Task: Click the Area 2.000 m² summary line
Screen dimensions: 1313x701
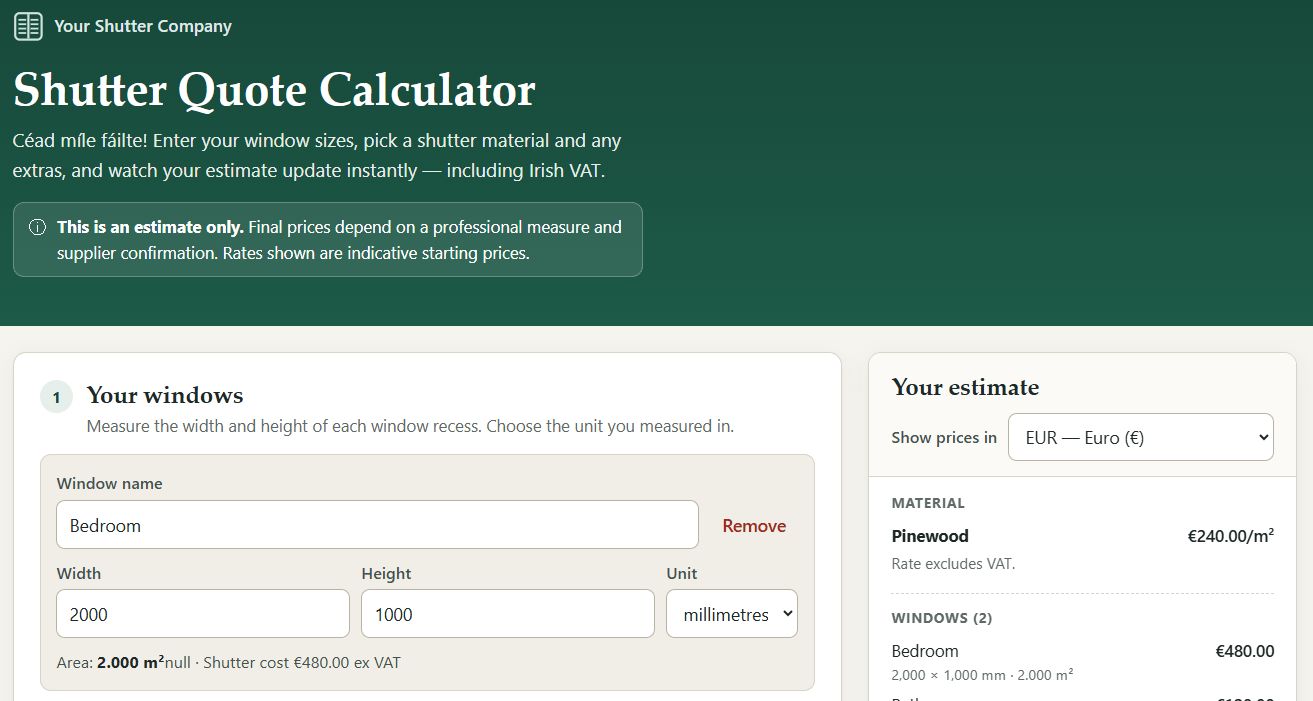Action: click(229, 662)
